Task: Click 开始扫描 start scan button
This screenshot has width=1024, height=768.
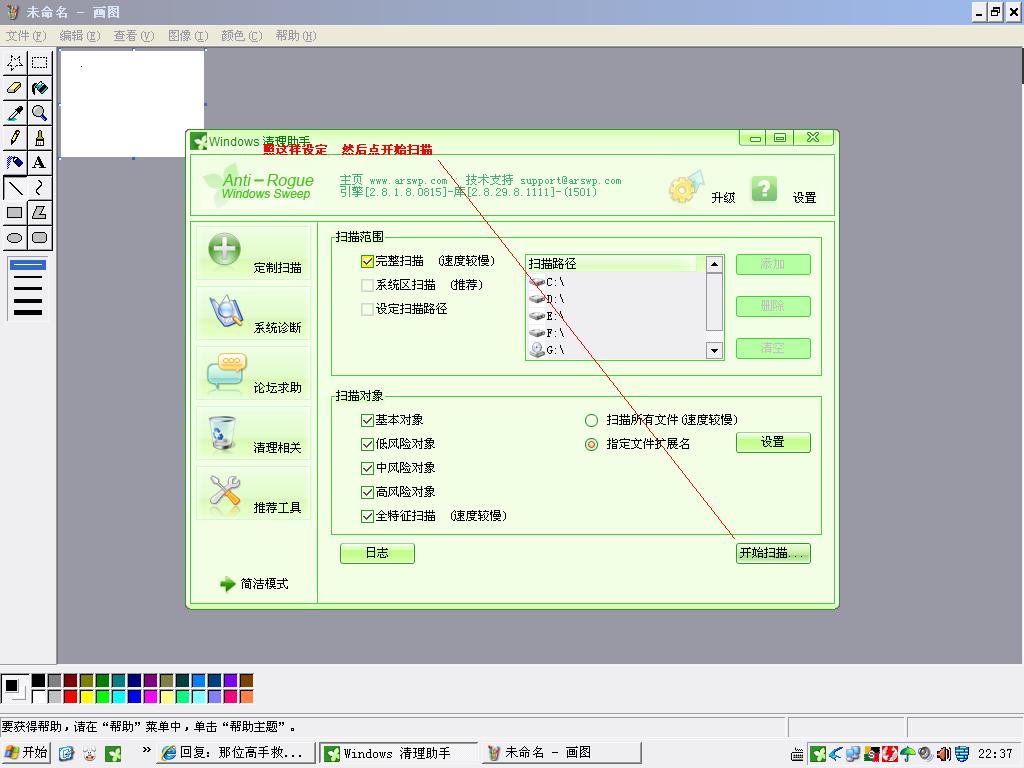Action: (x=773, y=553)
